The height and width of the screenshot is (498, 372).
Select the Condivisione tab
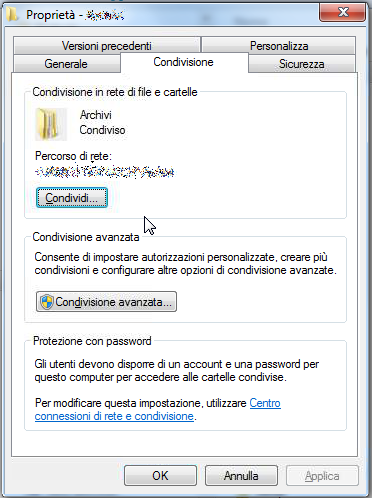click(x=184, y=62)
